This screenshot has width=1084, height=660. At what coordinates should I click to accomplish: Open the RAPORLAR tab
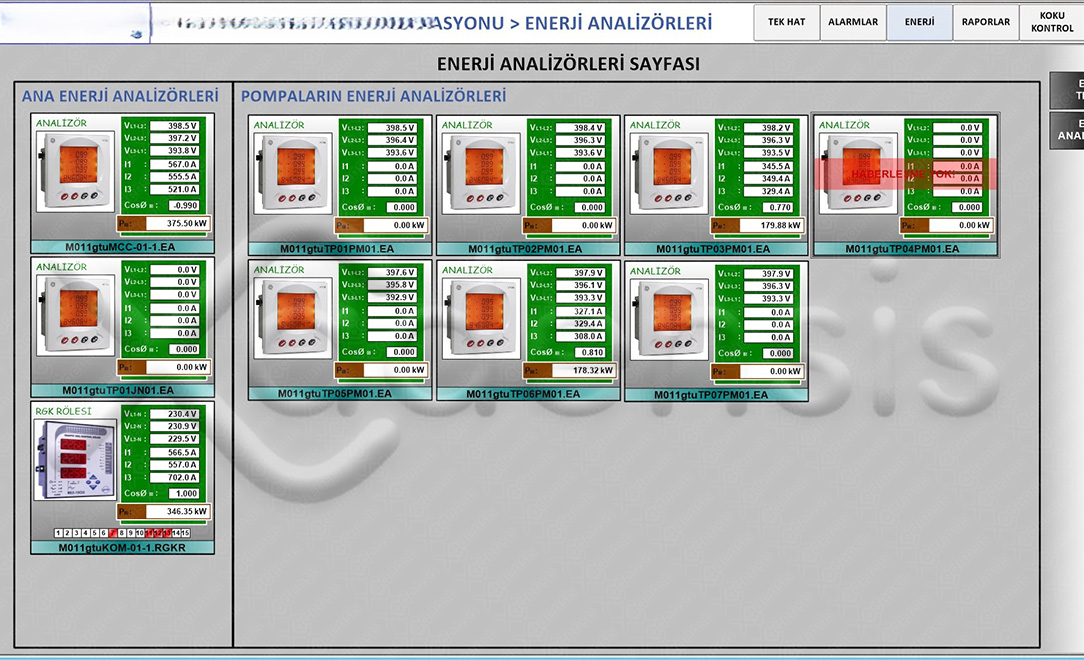[x=985, y=22]
